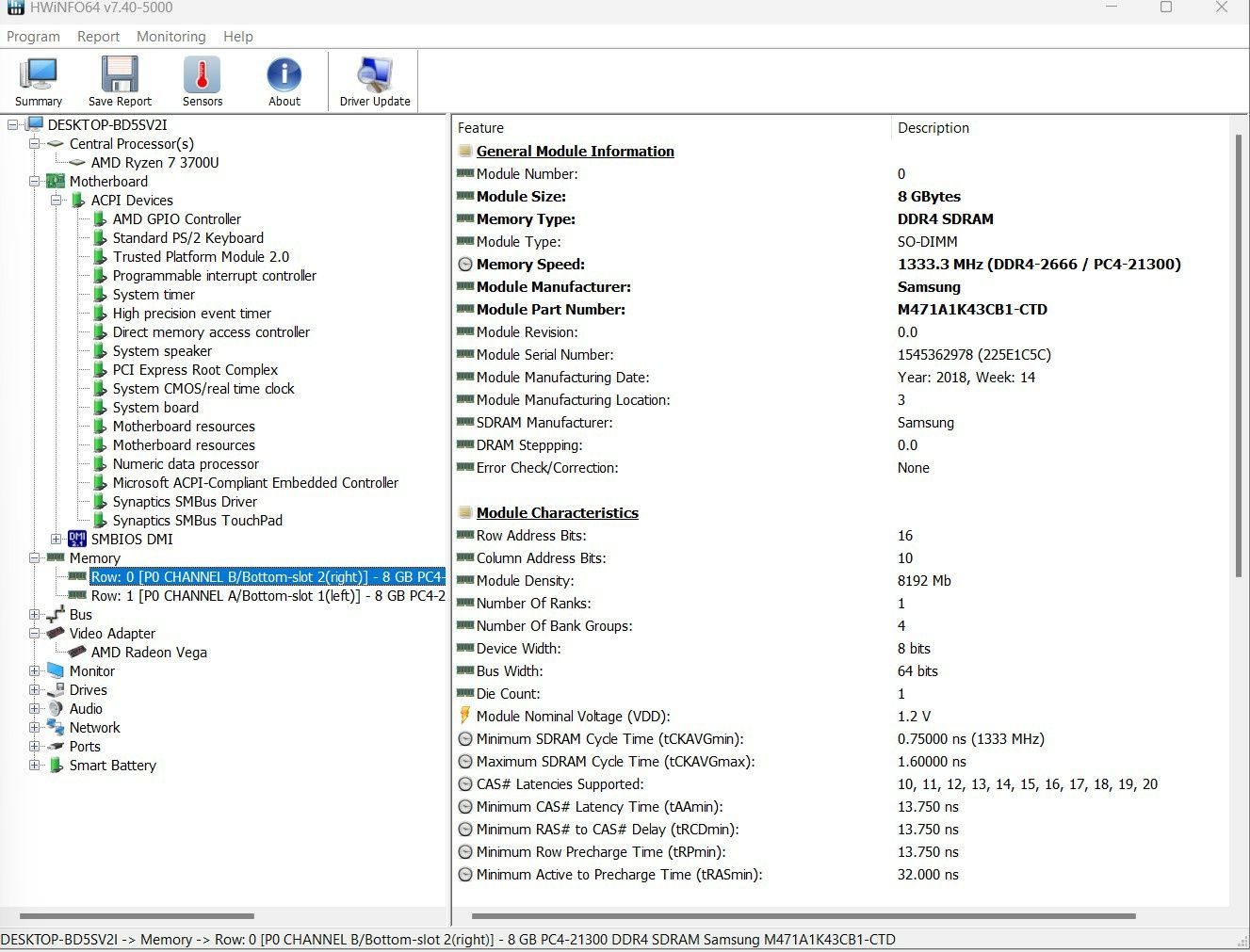Expand the Drives tree node
Image resolution: width=1250 pixels, height=952 pixels.
click(35, 689)
